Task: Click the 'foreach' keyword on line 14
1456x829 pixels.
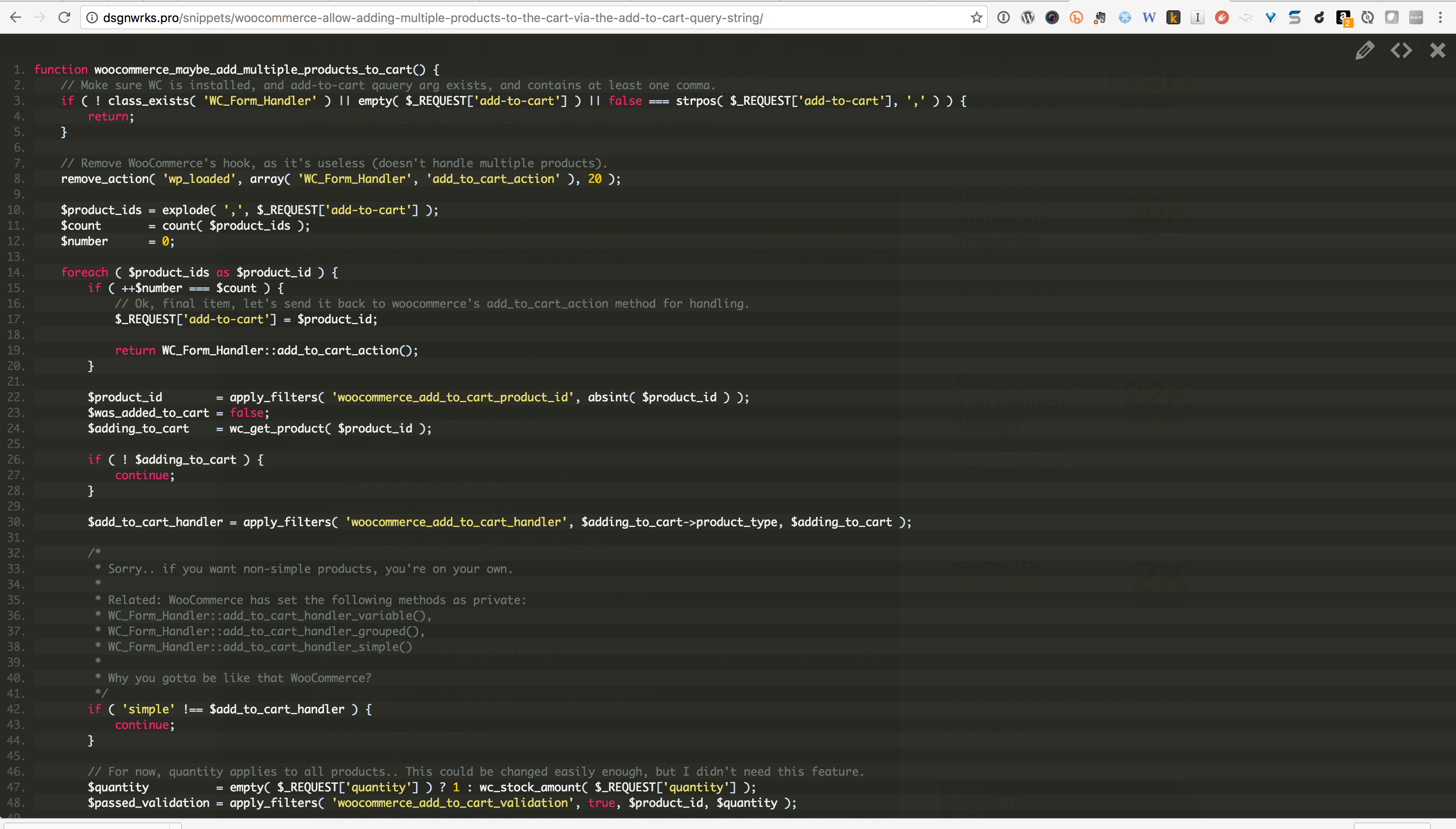Action: (x=84, y=272)
